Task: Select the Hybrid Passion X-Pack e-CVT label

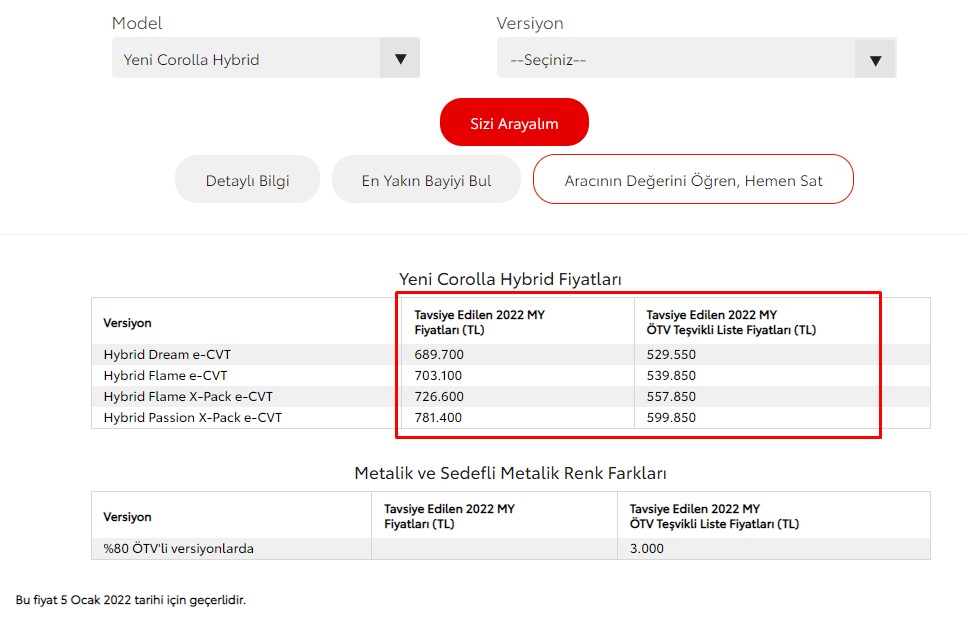Action: (193, 418)
